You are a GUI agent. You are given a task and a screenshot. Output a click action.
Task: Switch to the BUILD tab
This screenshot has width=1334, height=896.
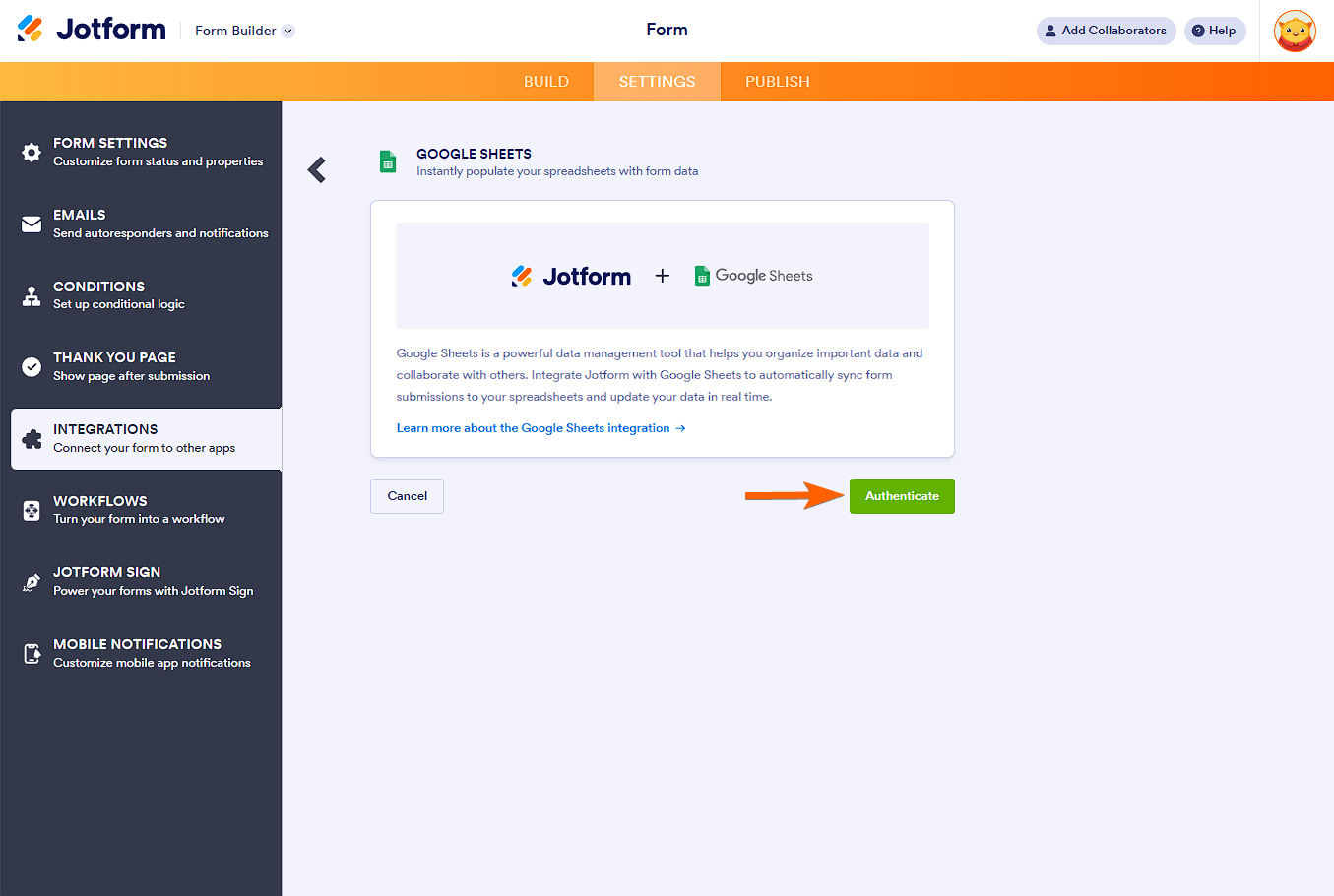(x=546, y=82)
